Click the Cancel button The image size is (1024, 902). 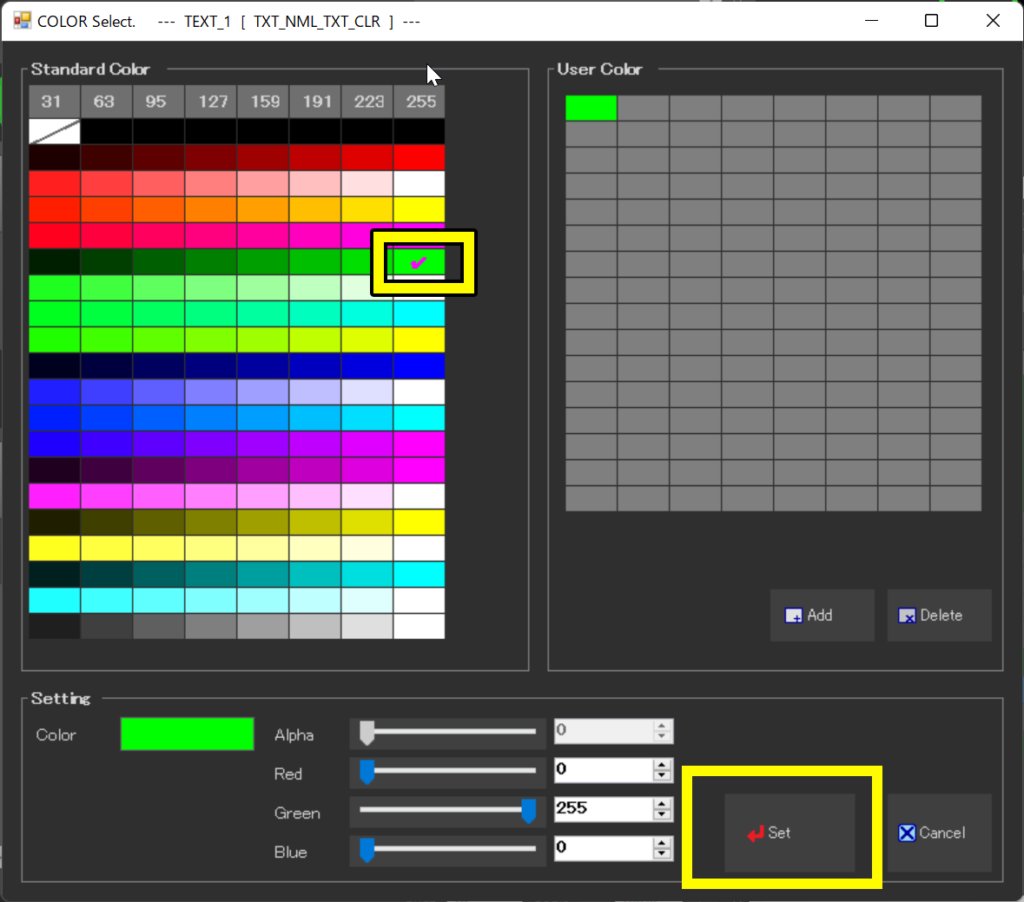pyautogui.click(x=939, y=832)
